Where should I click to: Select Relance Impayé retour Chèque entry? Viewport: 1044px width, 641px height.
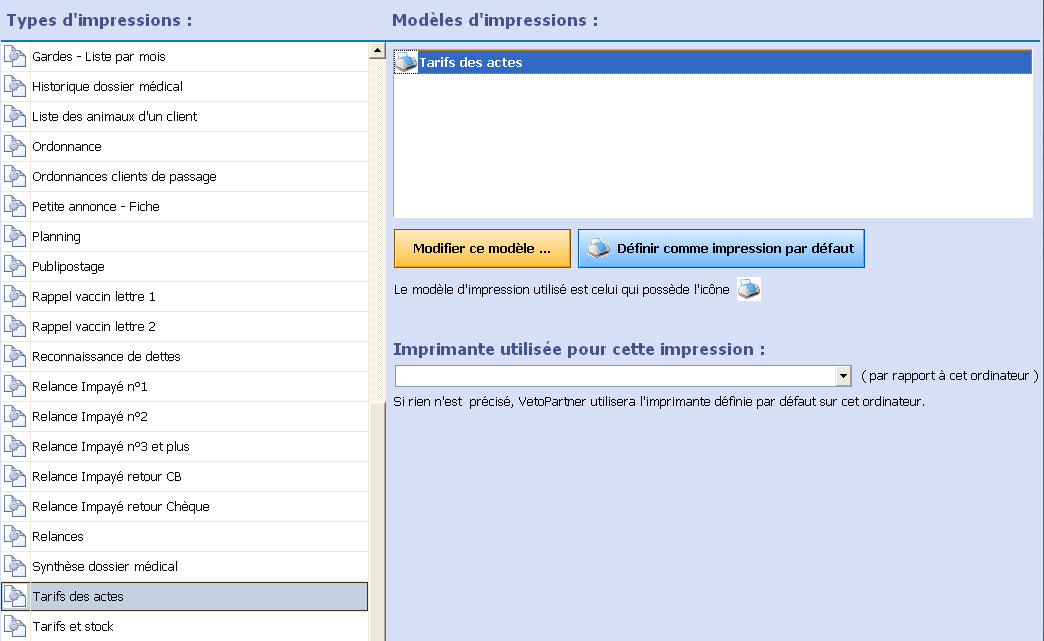(x=121, y=507)
